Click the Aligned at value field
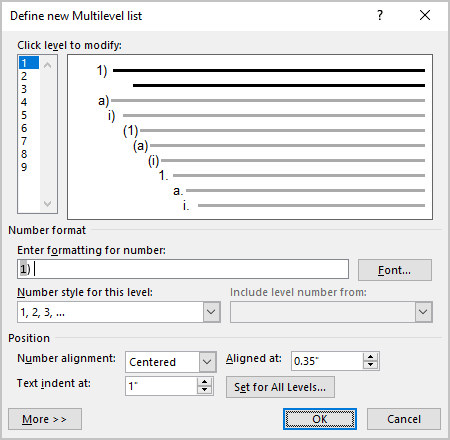Image resolution: width=450 pixels, height=440 pixels. tap(327, 361)
